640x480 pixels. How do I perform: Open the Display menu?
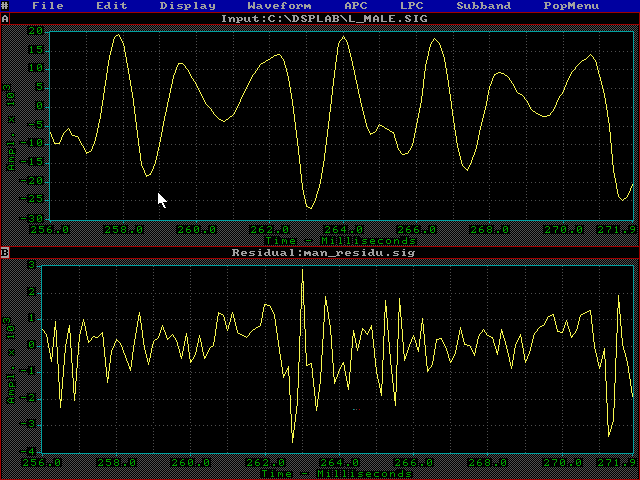pyautogui.click(x=188, y=6)
